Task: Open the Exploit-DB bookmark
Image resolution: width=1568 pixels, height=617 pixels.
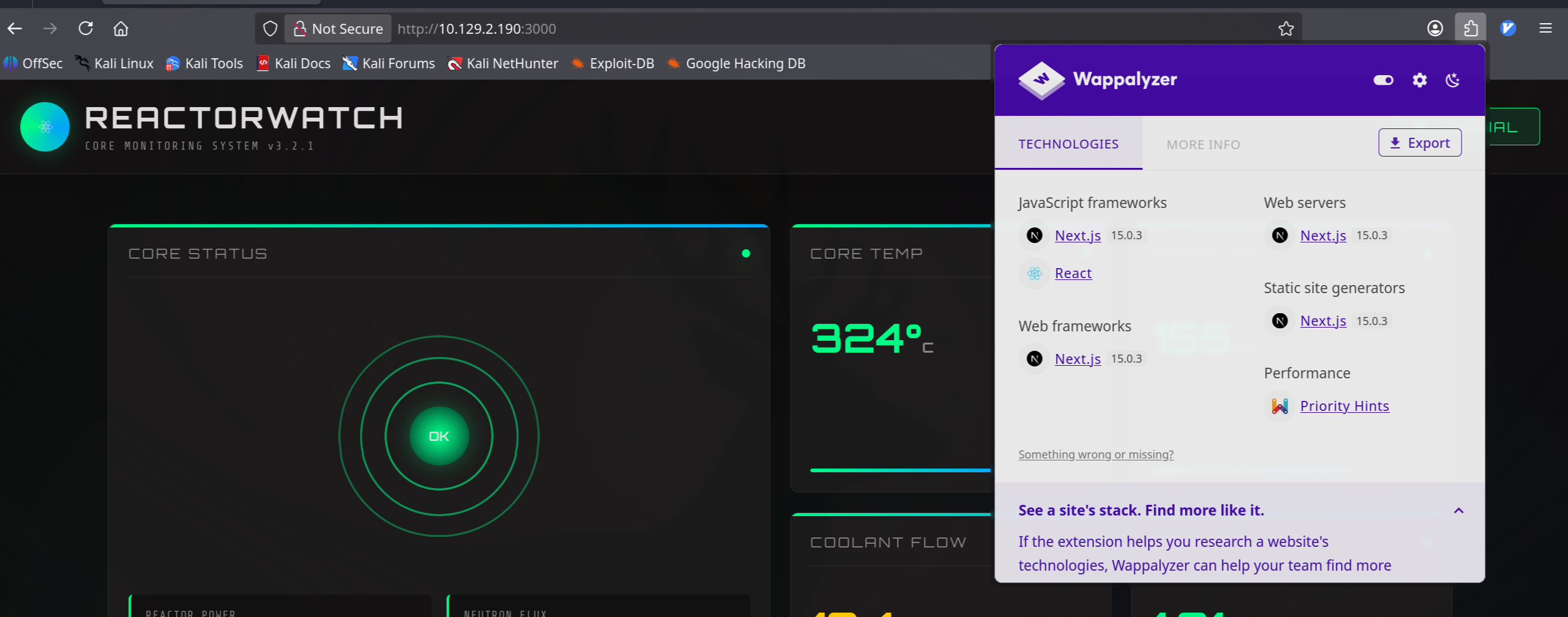Action: point(613,63)
